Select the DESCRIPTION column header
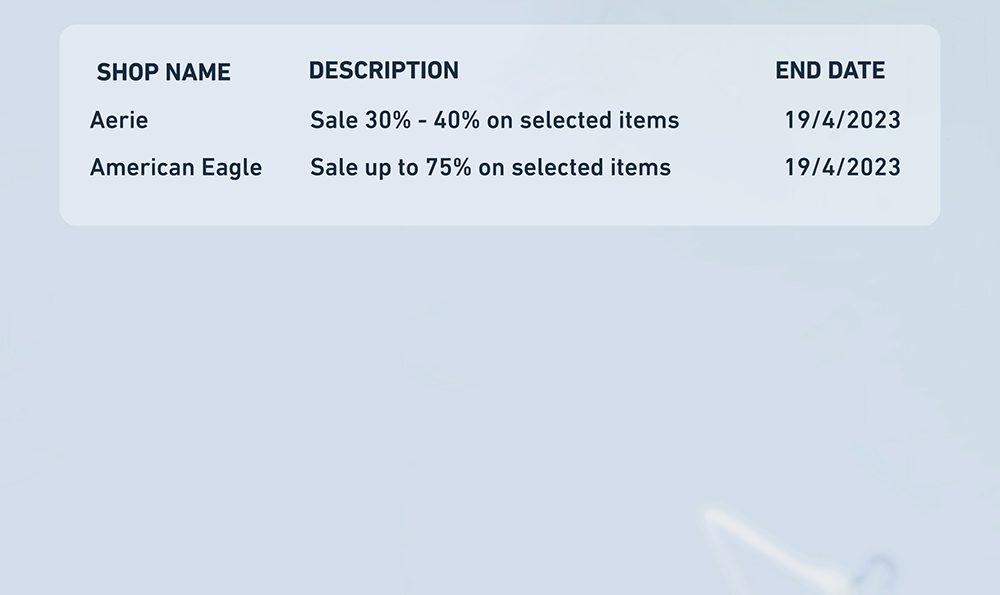1000x595 pixels. [x=384, y=70]
